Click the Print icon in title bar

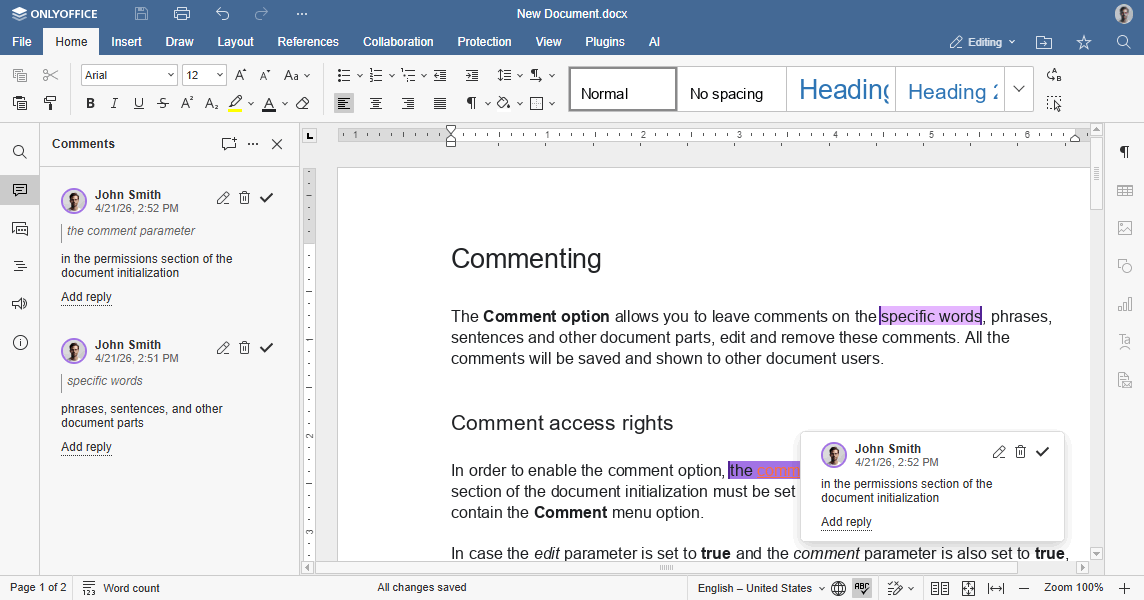click(x=181, y=14)
